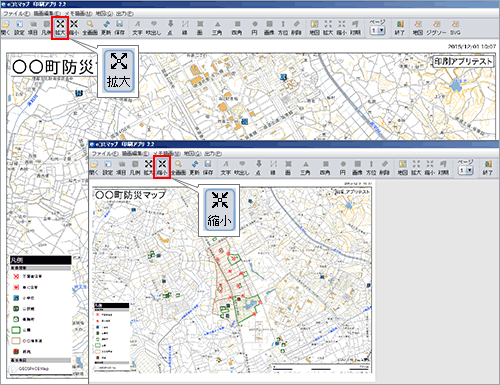Open 描画編集 menu in back window
The image size is (500, 385).
(x=47, y=14)
